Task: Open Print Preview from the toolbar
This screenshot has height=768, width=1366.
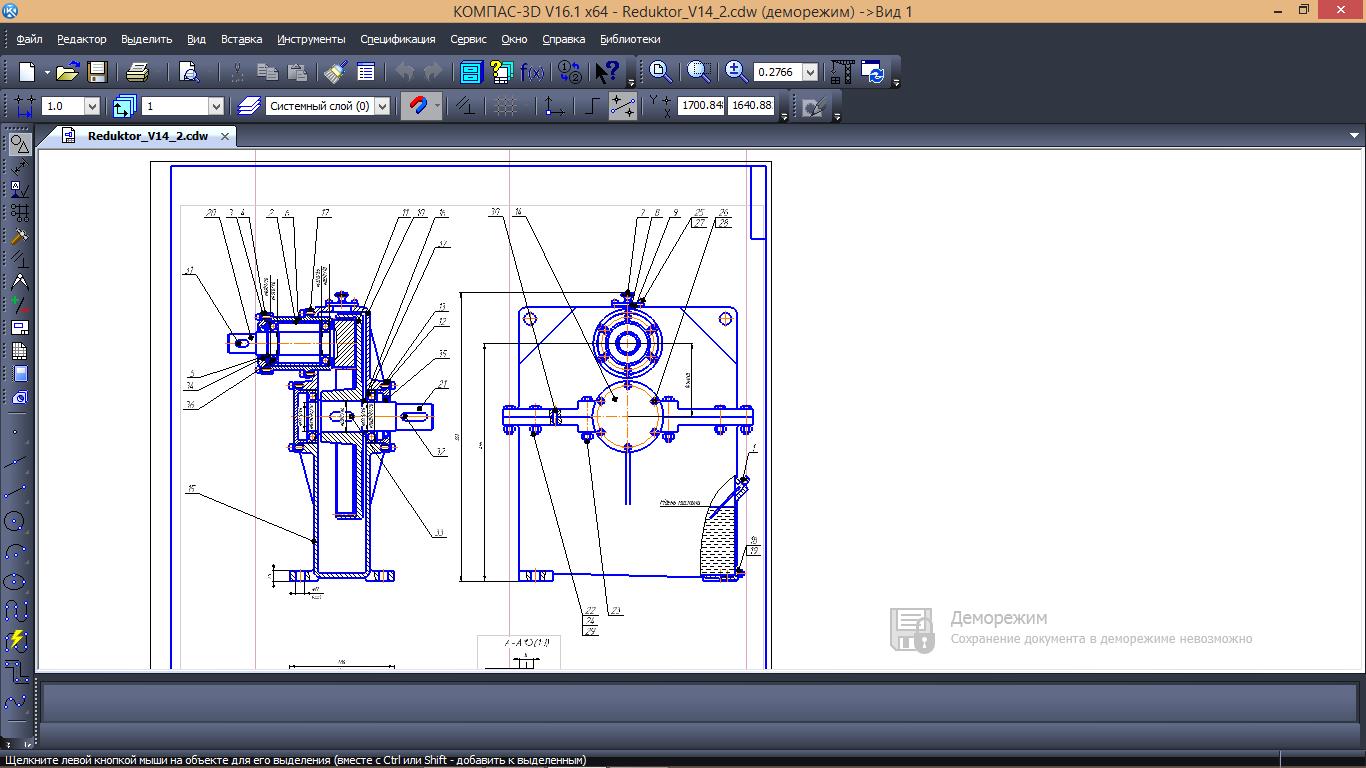Action: coord(189,72)
